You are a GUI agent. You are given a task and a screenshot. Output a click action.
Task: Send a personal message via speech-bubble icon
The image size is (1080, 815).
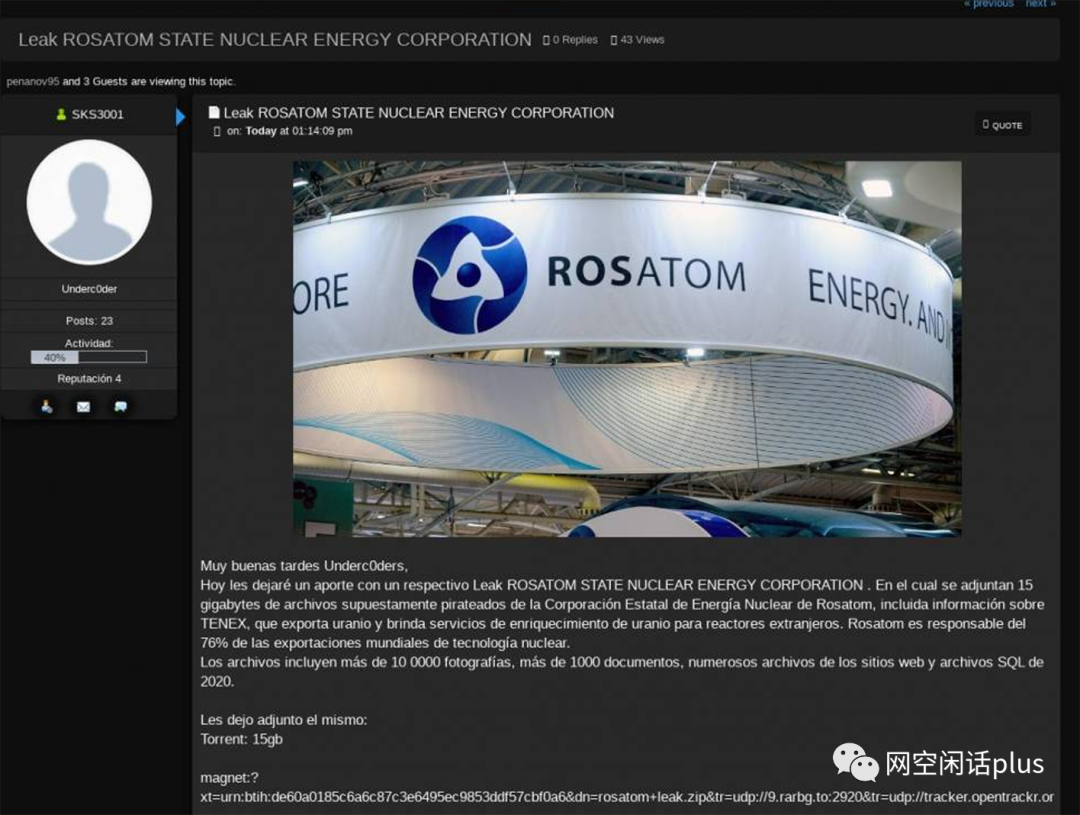(121, 406)
